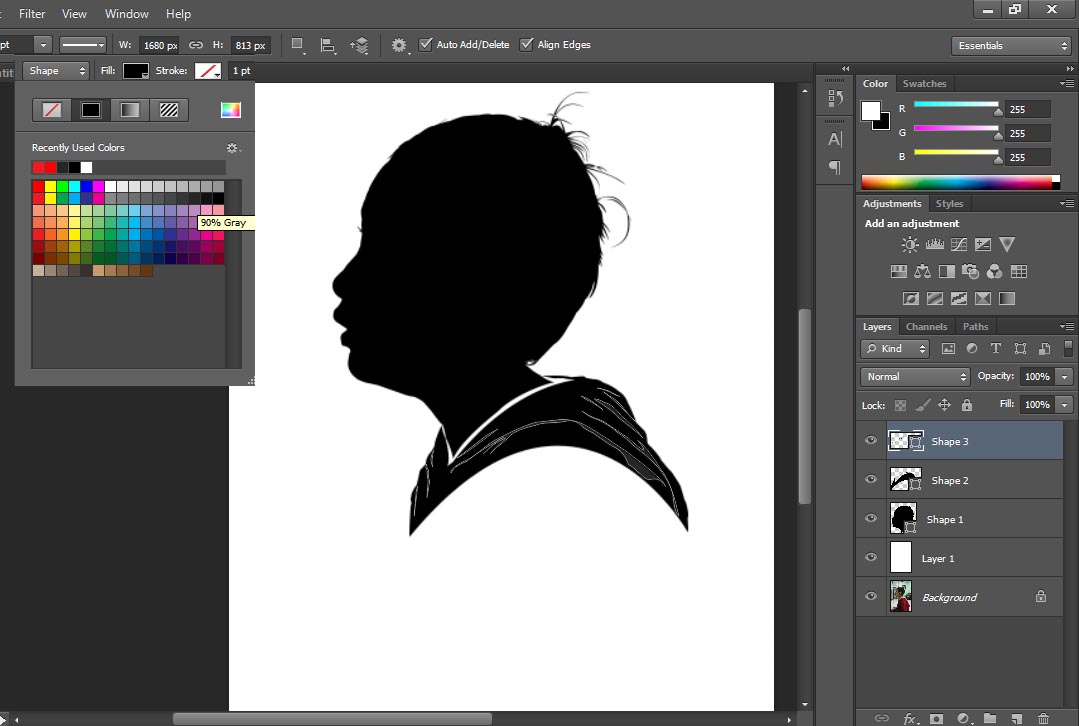The height and width of the screenshot is (726, 1079).
Task: Open the Levels adjustment
Action: point(935,244)
